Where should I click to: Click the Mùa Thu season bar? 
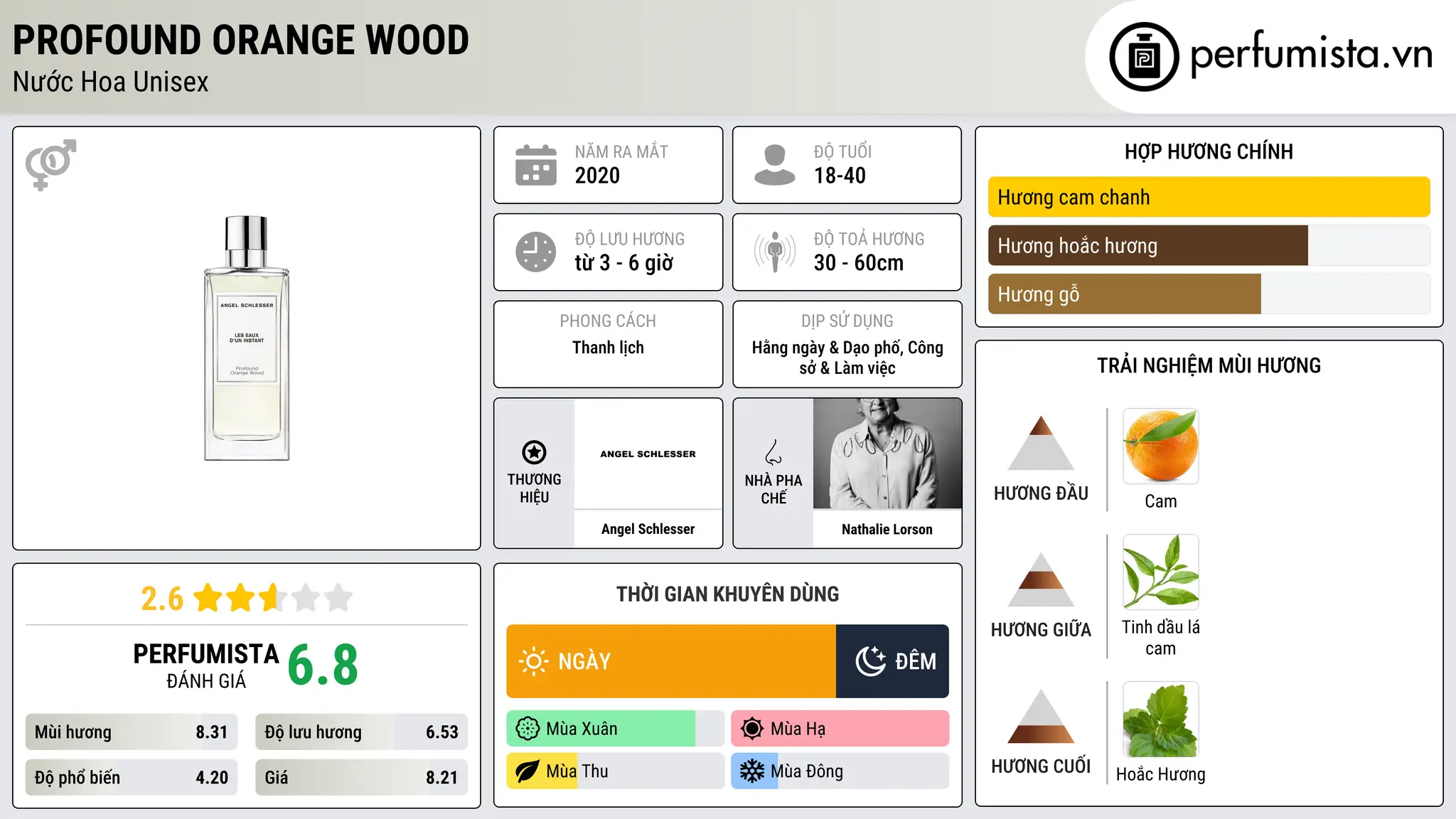point(615,771)
